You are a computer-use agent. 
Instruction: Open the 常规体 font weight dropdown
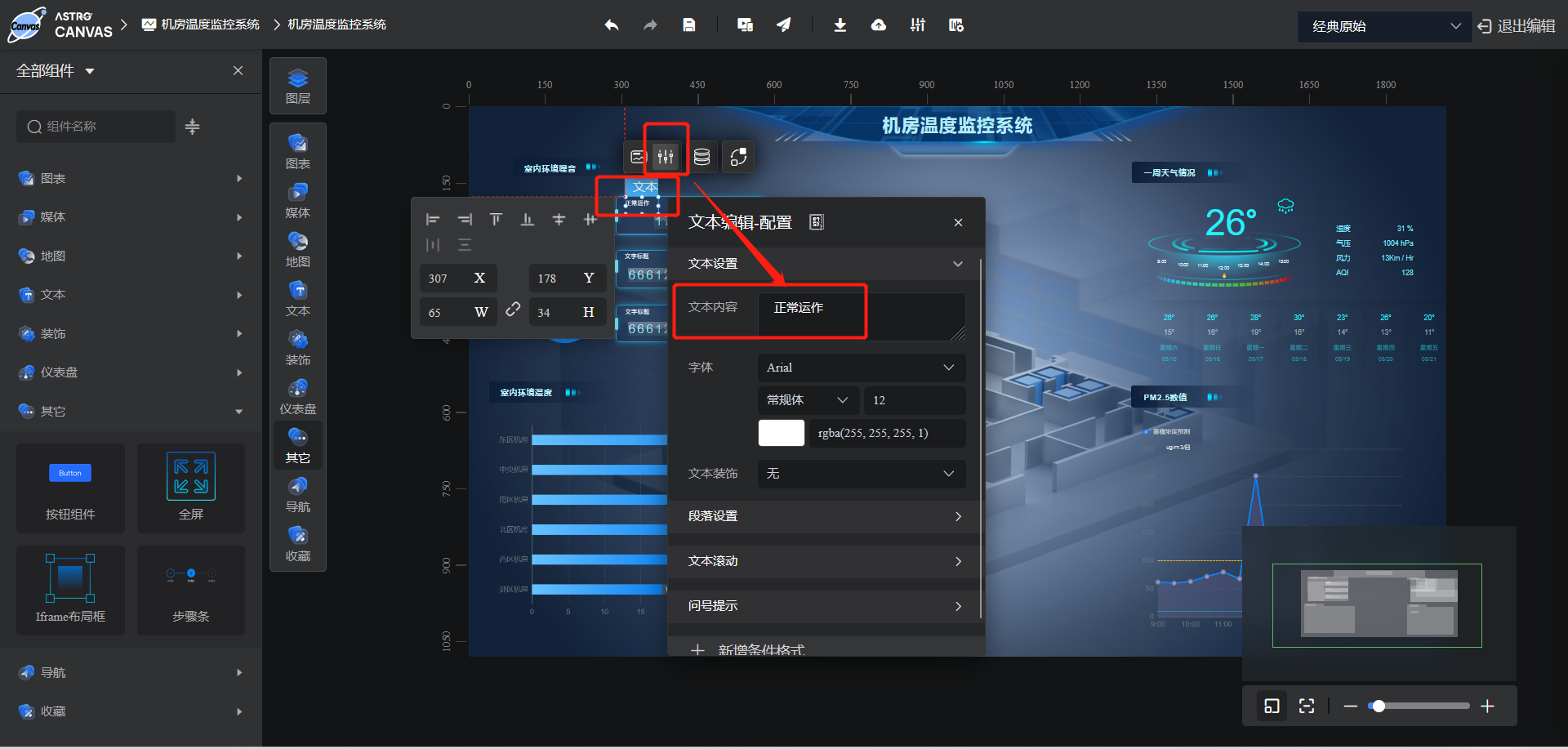pyautogui.click(x=808, y=400)
